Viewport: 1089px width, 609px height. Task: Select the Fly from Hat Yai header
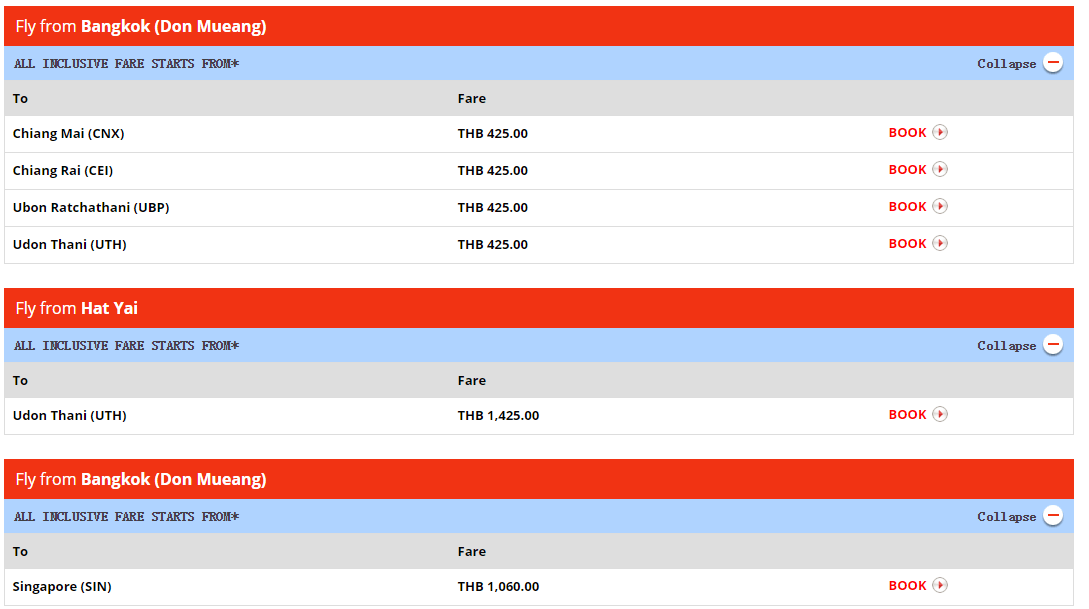[539, 308]
